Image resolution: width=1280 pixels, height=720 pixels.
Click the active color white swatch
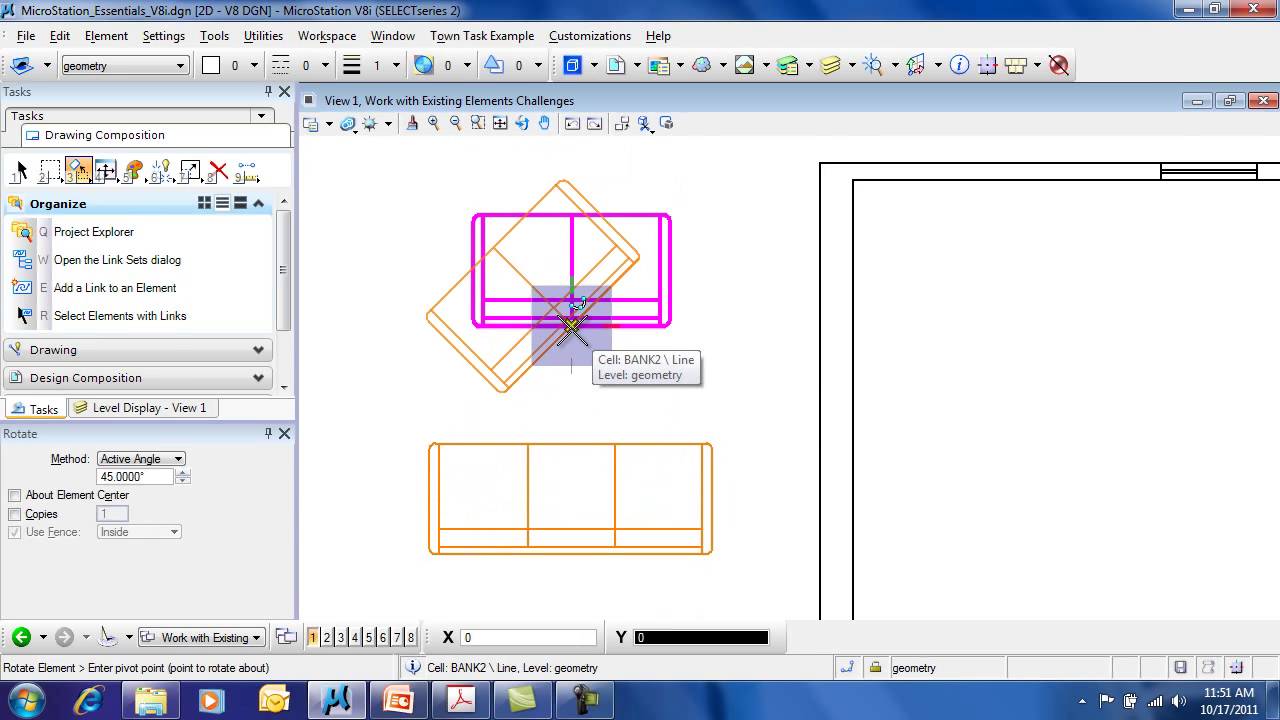[211, 65]
